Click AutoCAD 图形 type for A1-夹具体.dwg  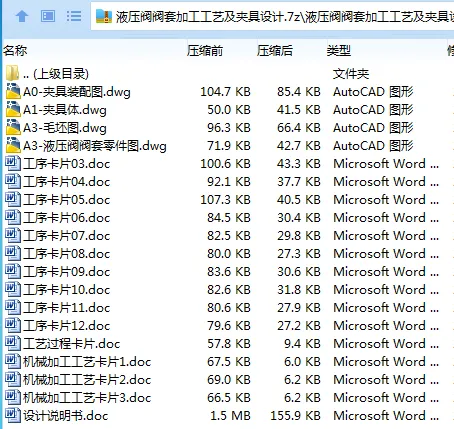click(x=373, y=110)
